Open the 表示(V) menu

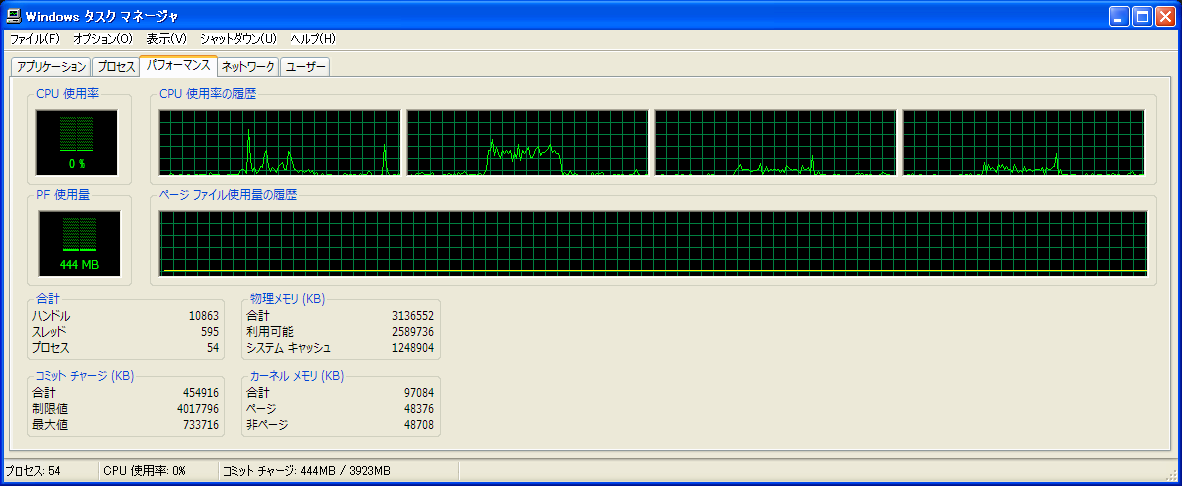167,38
